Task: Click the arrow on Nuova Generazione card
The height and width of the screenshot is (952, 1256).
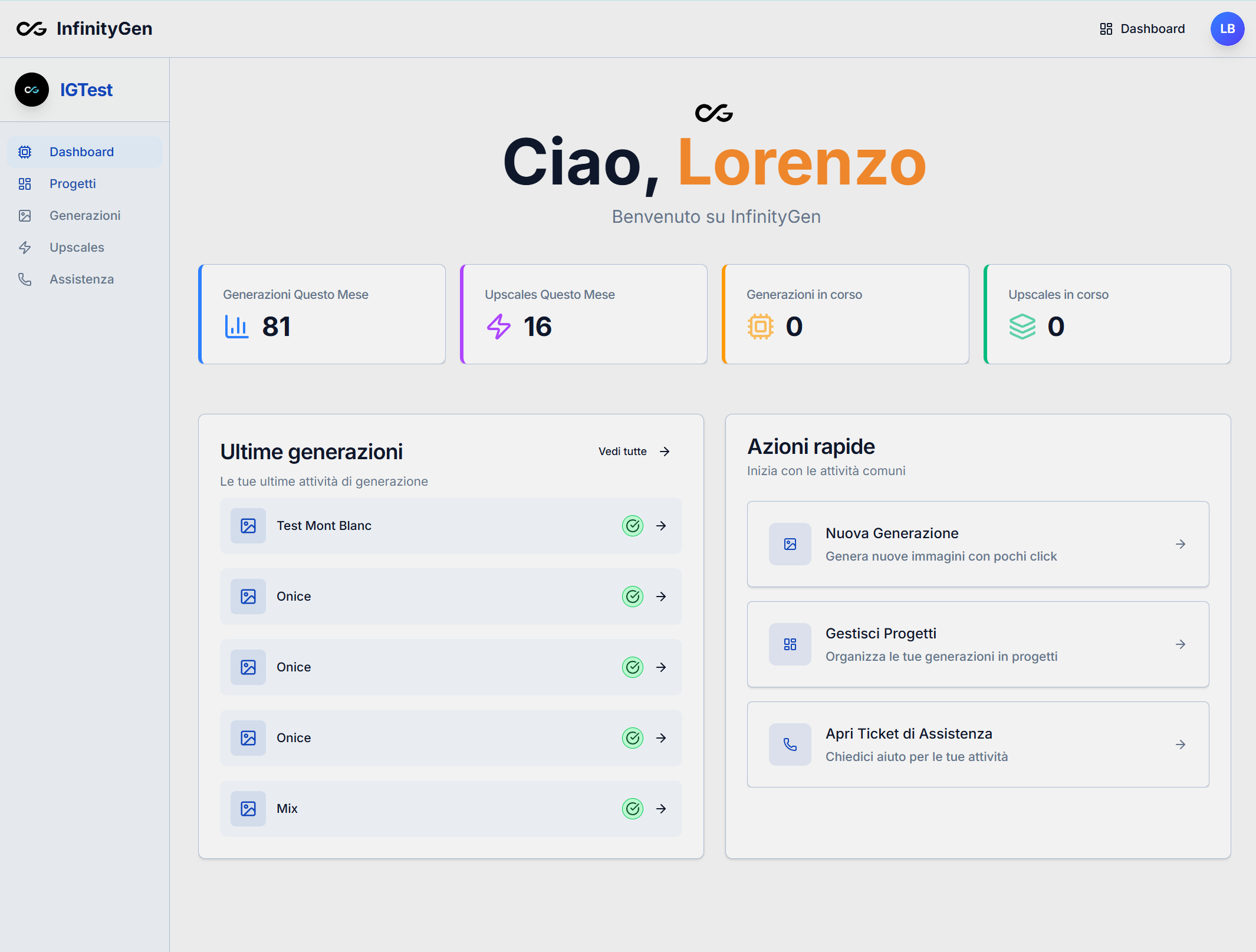Action: (x=1181, y=544)
